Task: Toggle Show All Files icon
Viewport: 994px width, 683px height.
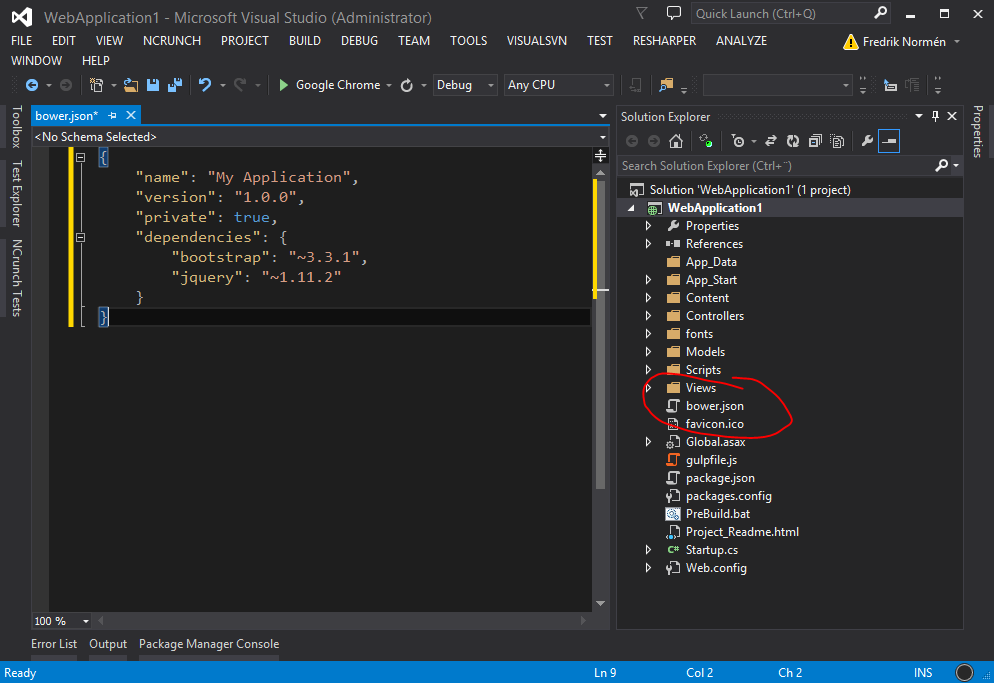Action: point(837,141)
